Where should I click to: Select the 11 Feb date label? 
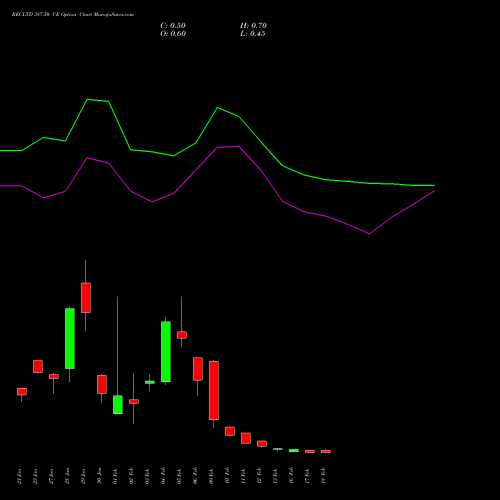[x=243, y=476]
